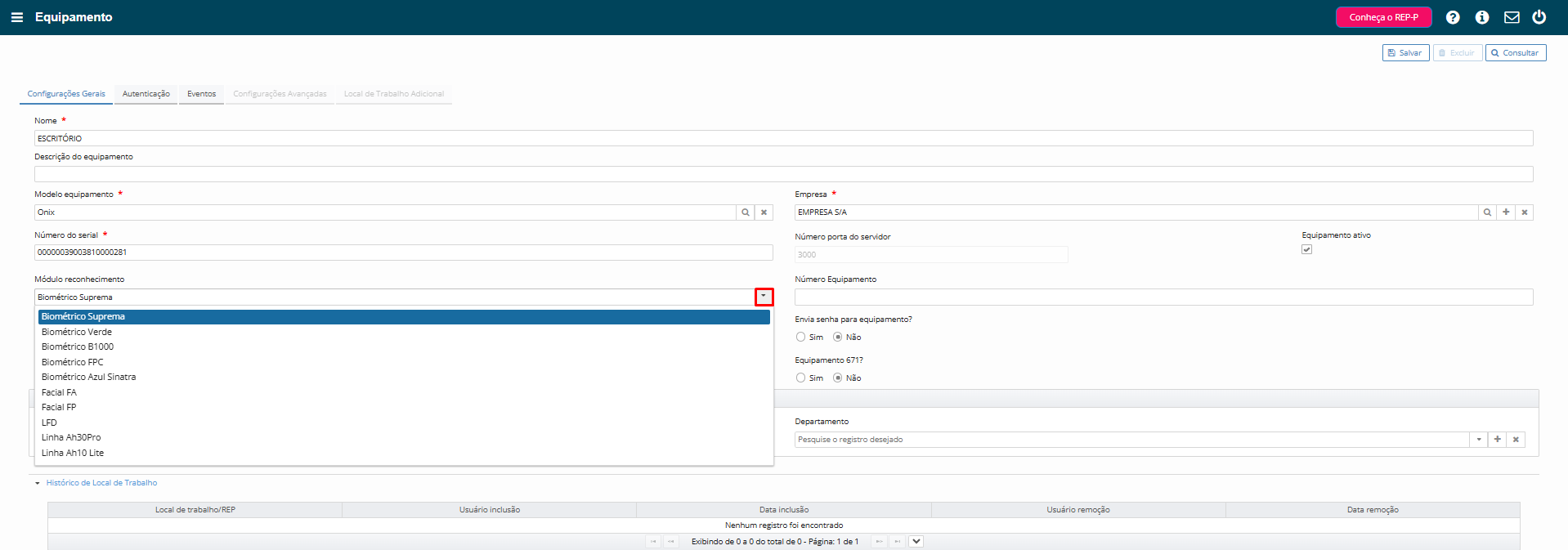Click the Número do serial field

click(x=403, y=253)
